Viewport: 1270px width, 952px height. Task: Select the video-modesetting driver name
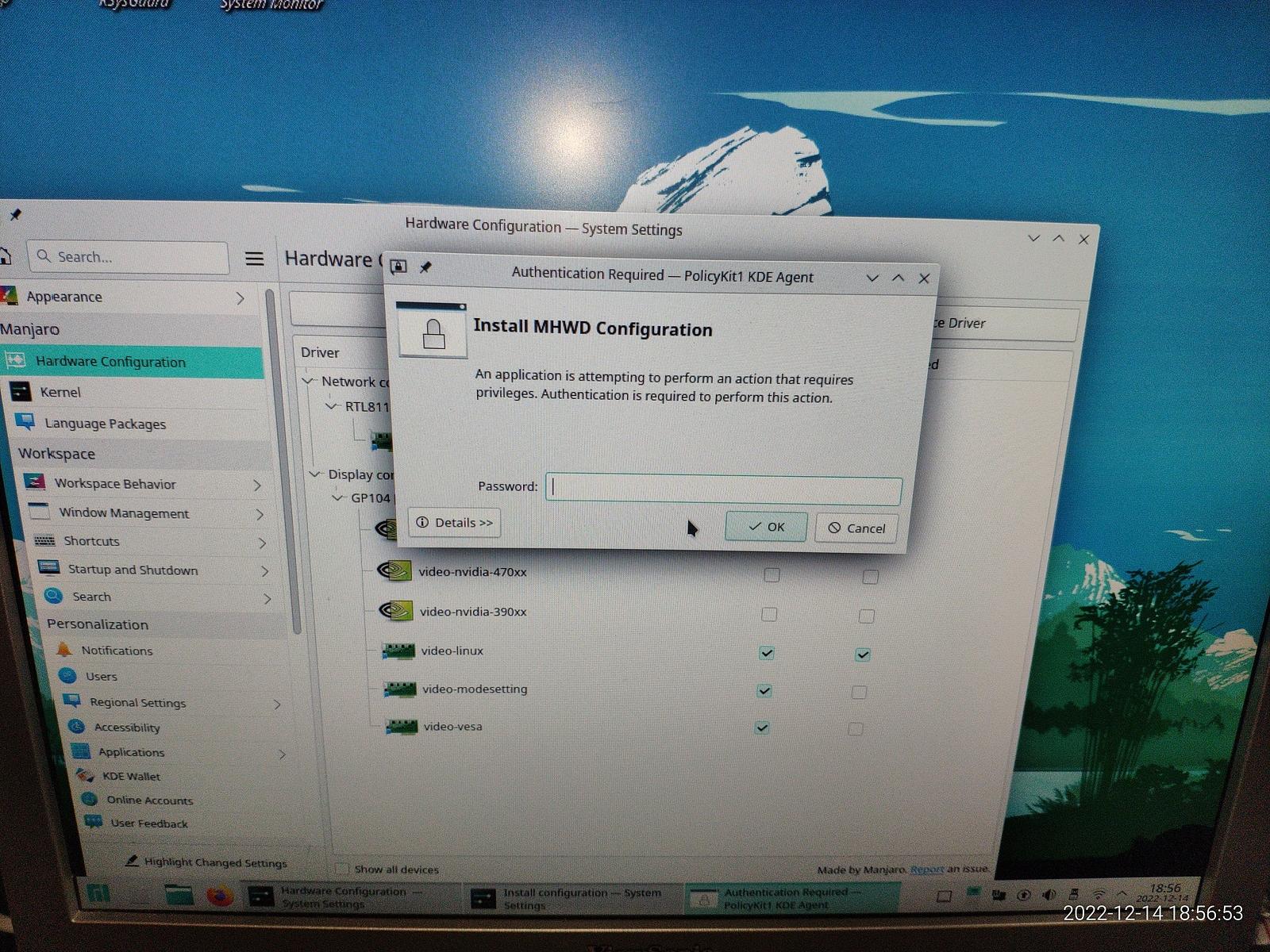[475, 689]
